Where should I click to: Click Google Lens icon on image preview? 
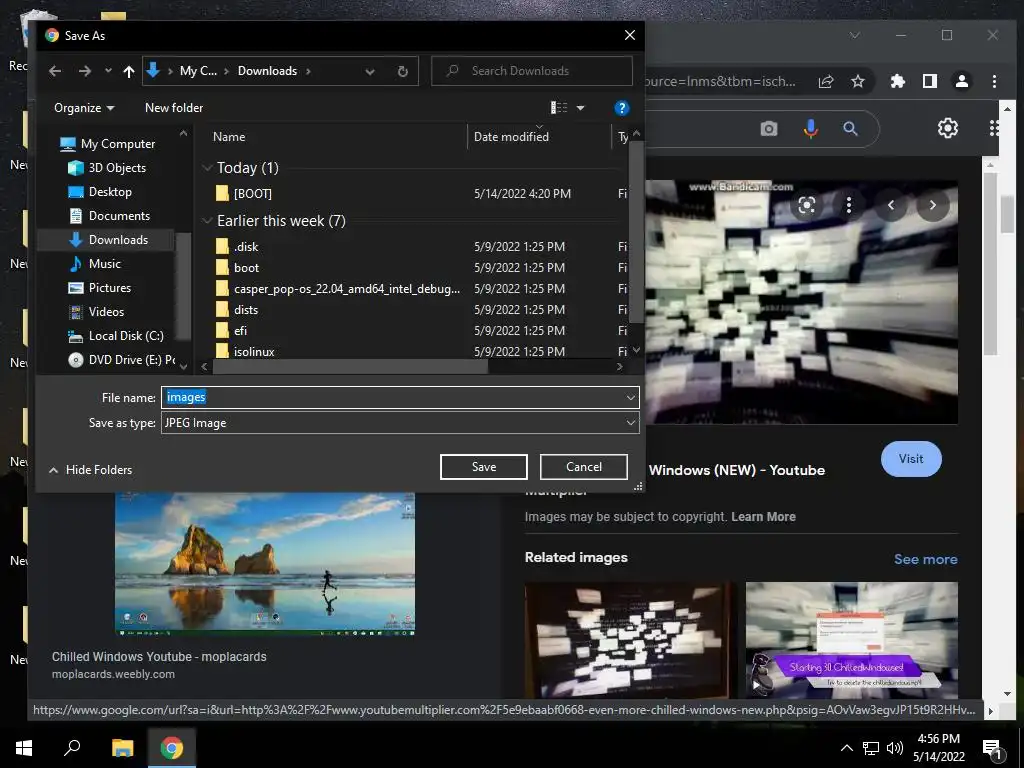point(807,206)
